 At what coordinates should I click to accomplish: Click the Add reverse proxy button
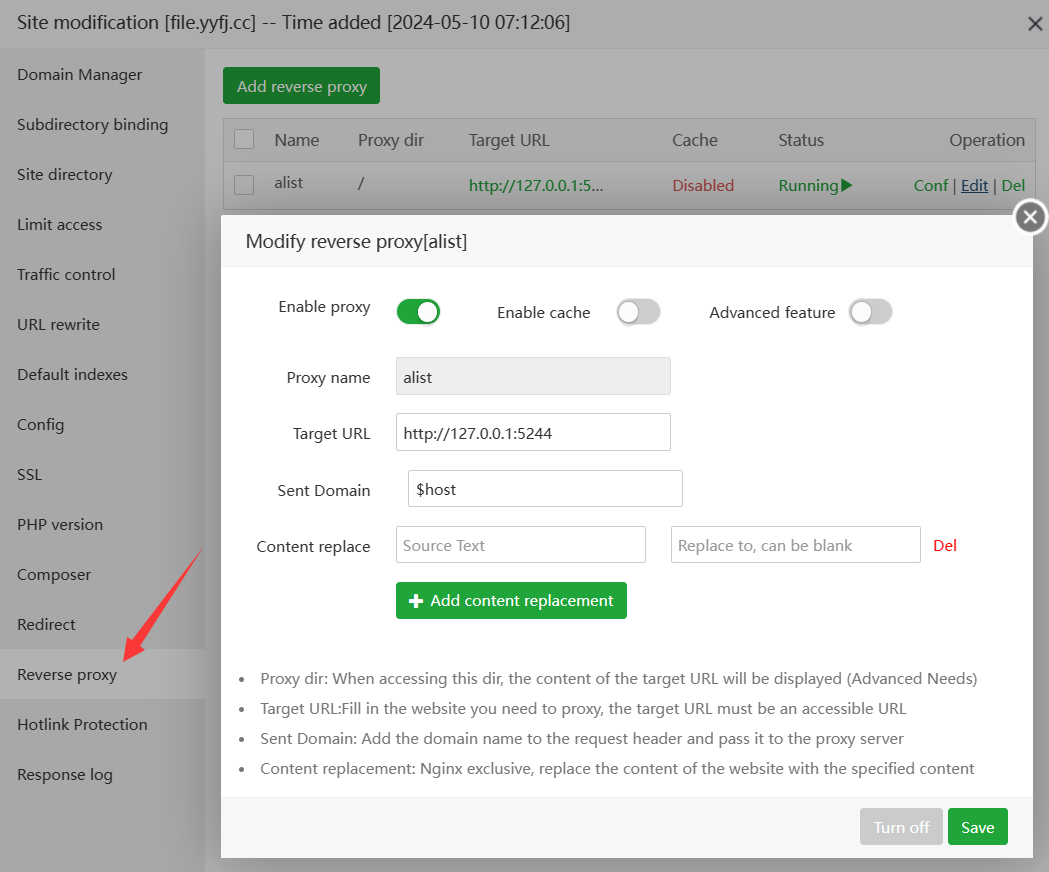tap(301, 86)
